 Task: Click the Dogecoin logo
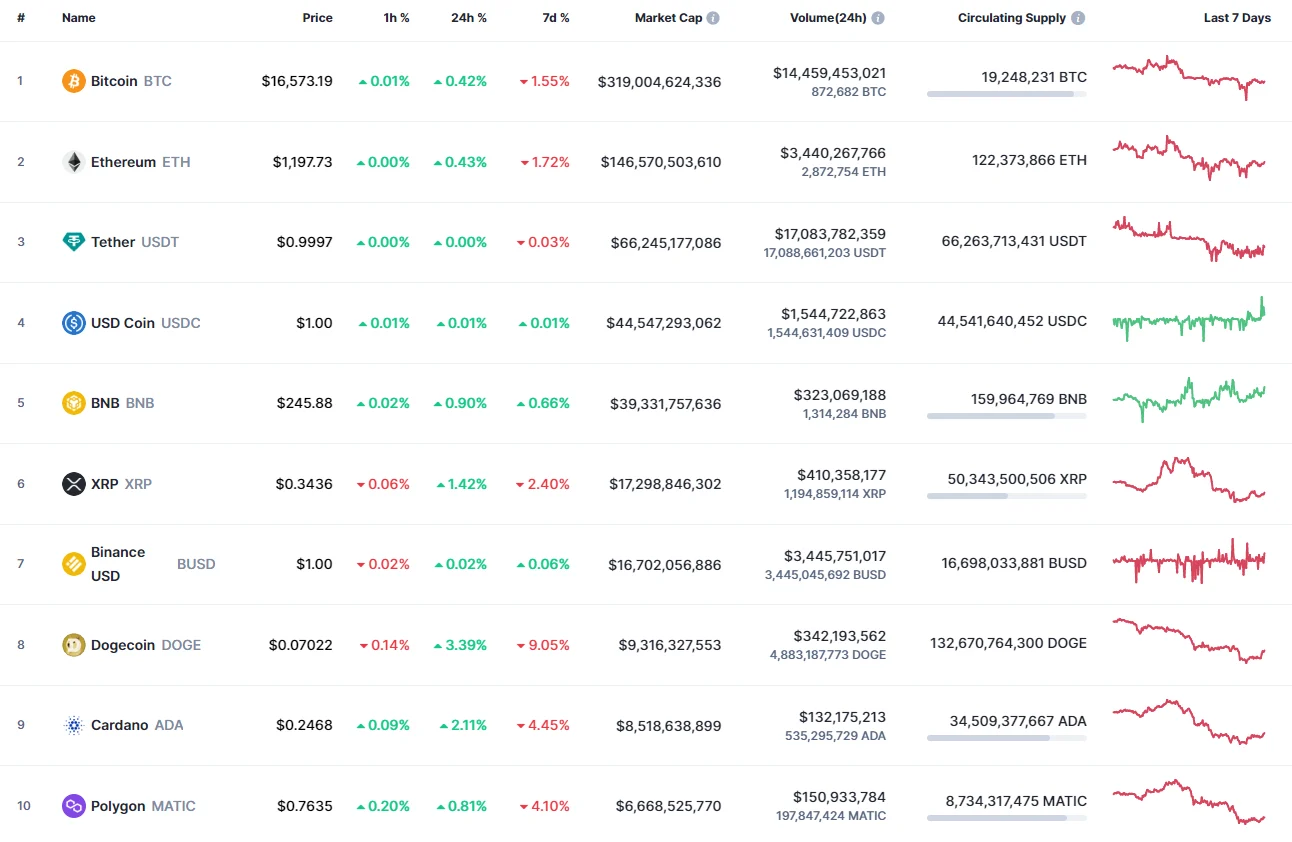73,645
